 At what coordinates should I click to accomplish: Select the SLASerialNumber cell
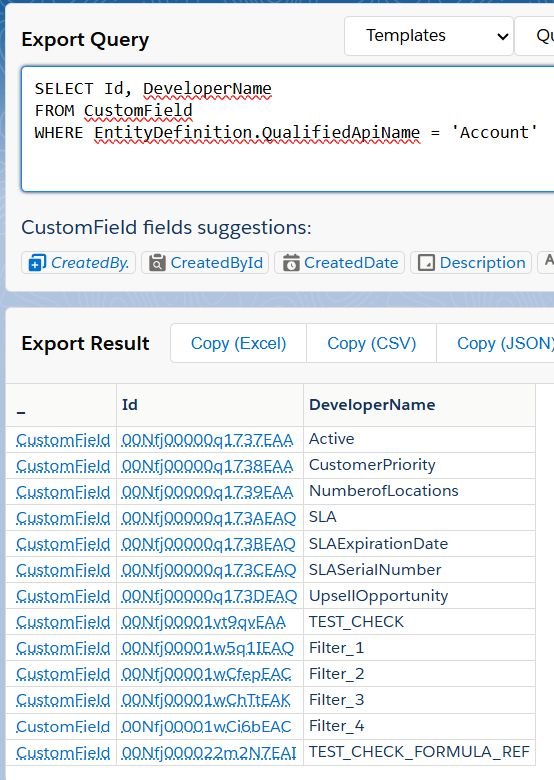(419, 569)
